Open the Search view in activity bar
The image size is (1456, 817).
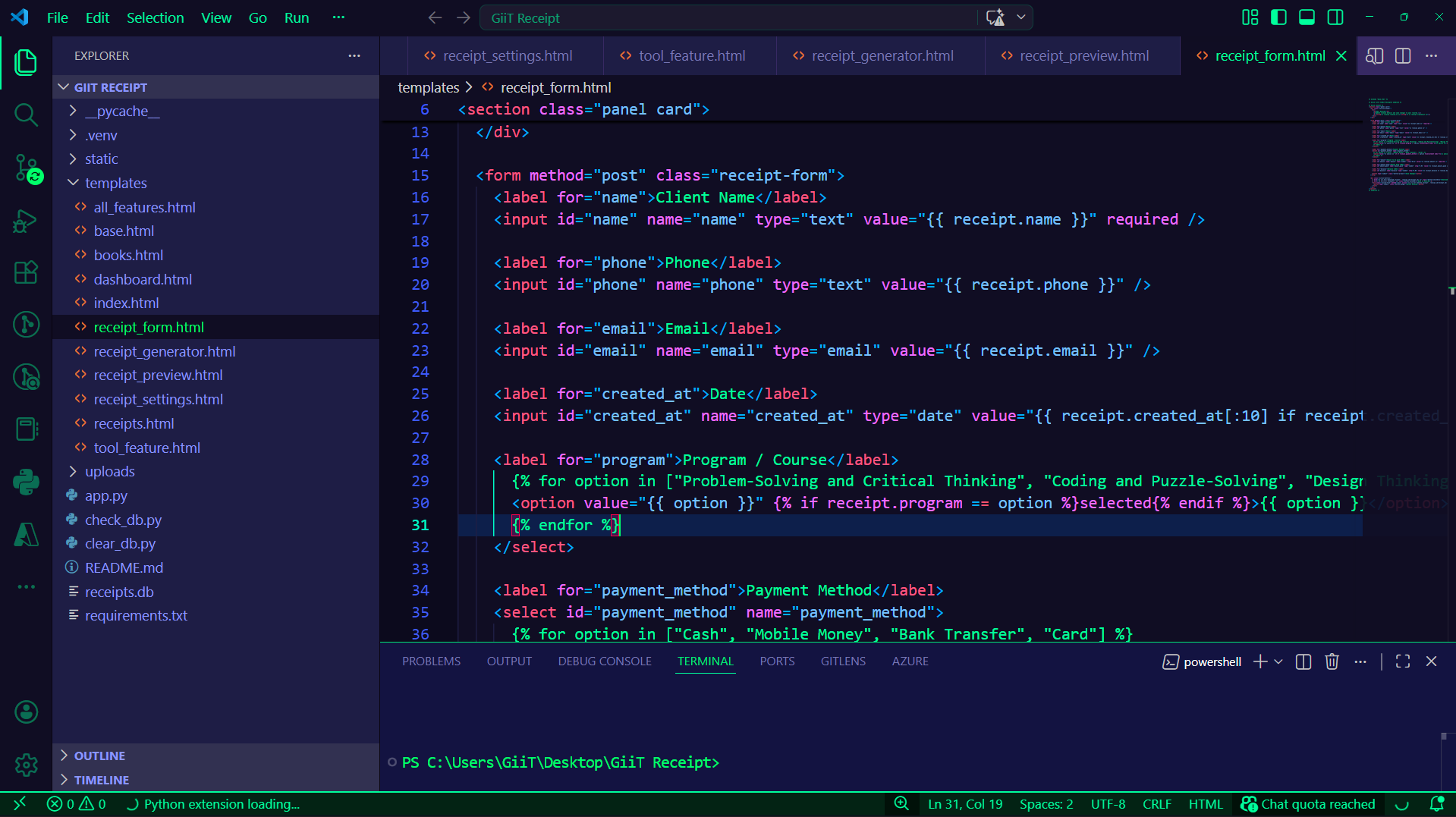(26, 115)
